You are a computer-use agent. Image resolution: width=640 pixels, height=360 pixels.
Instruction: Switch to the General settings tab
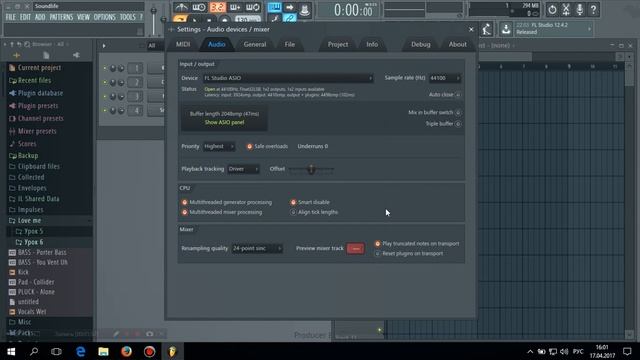[x=255, y=44]
